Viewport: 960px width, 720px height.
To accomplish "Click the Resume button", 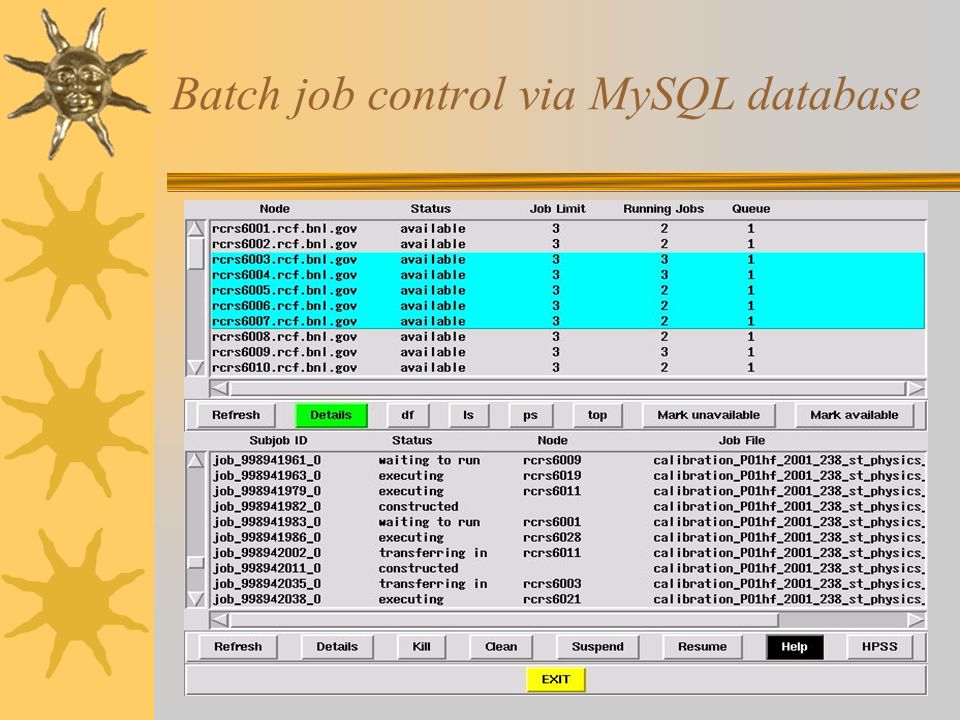I will pyautogui.click(x=702, y=647).
